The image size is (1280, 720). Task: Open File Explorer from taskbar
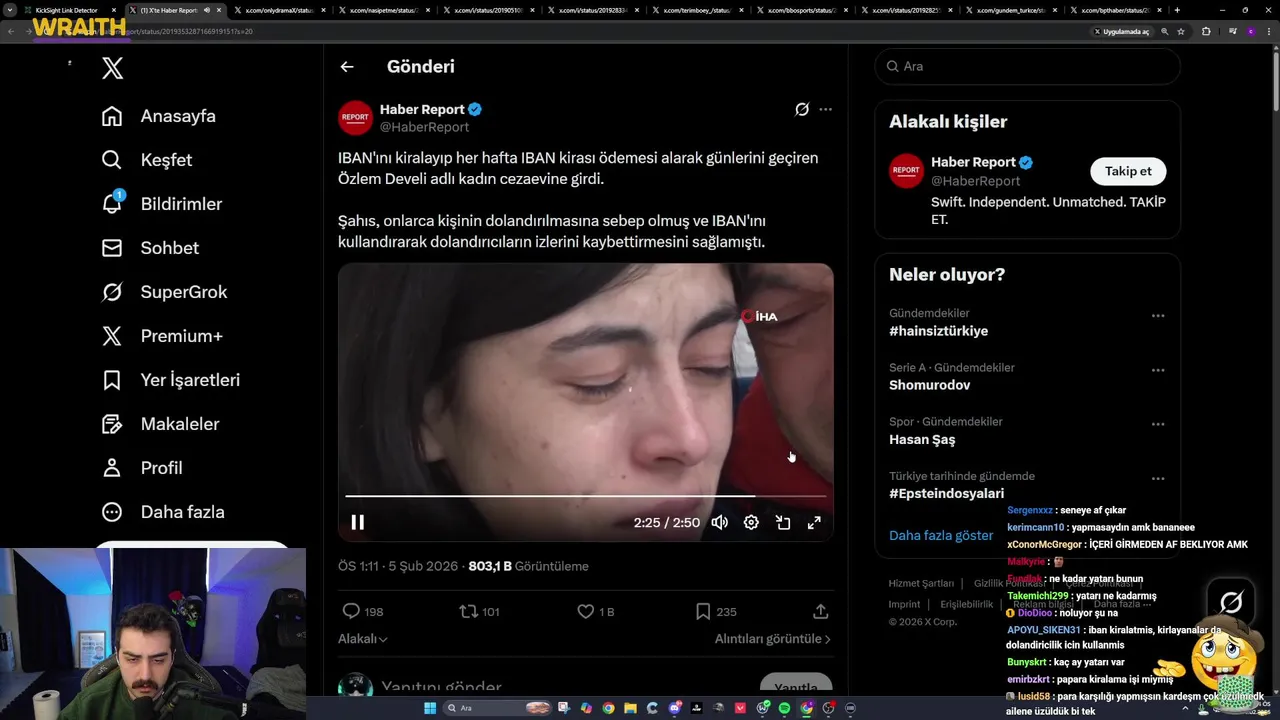tap(631, 708)
